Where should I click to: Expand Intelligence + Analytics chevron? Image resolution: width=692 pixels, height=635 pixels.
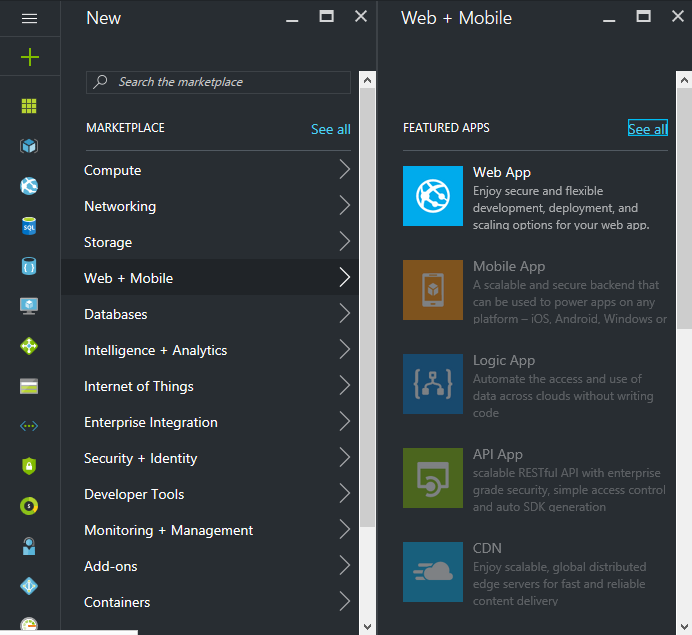tap(345, 349)
